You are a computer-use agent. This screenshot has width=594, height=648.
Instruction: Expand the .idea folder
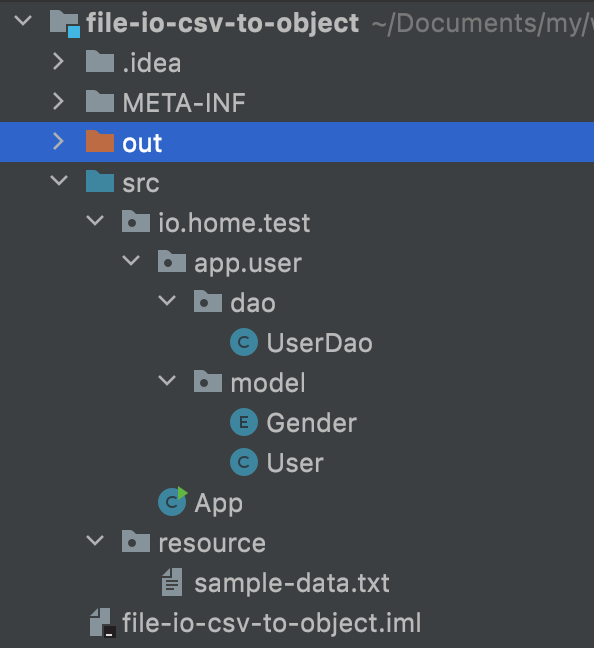pos(59,62)
